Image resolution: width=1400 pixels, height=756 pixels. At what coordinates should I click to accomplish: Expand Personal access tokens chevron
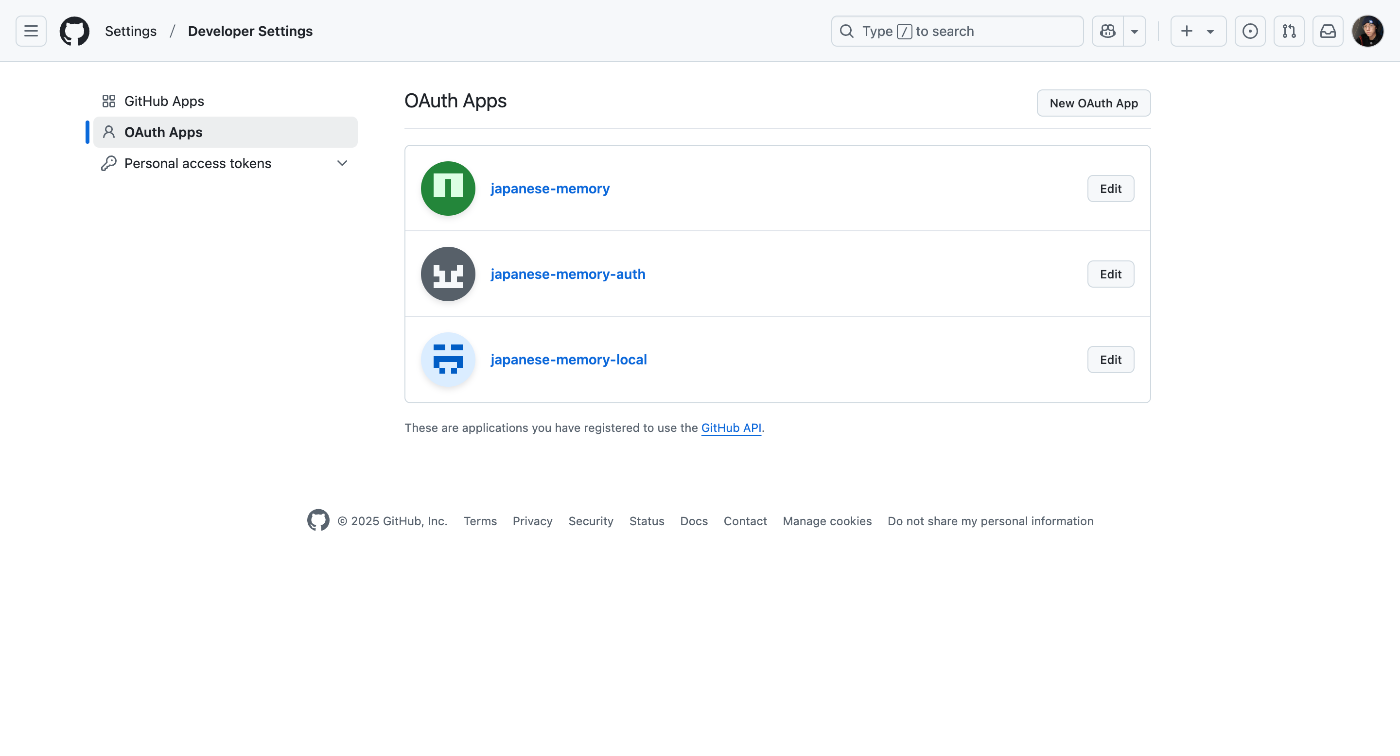(342, 163)
